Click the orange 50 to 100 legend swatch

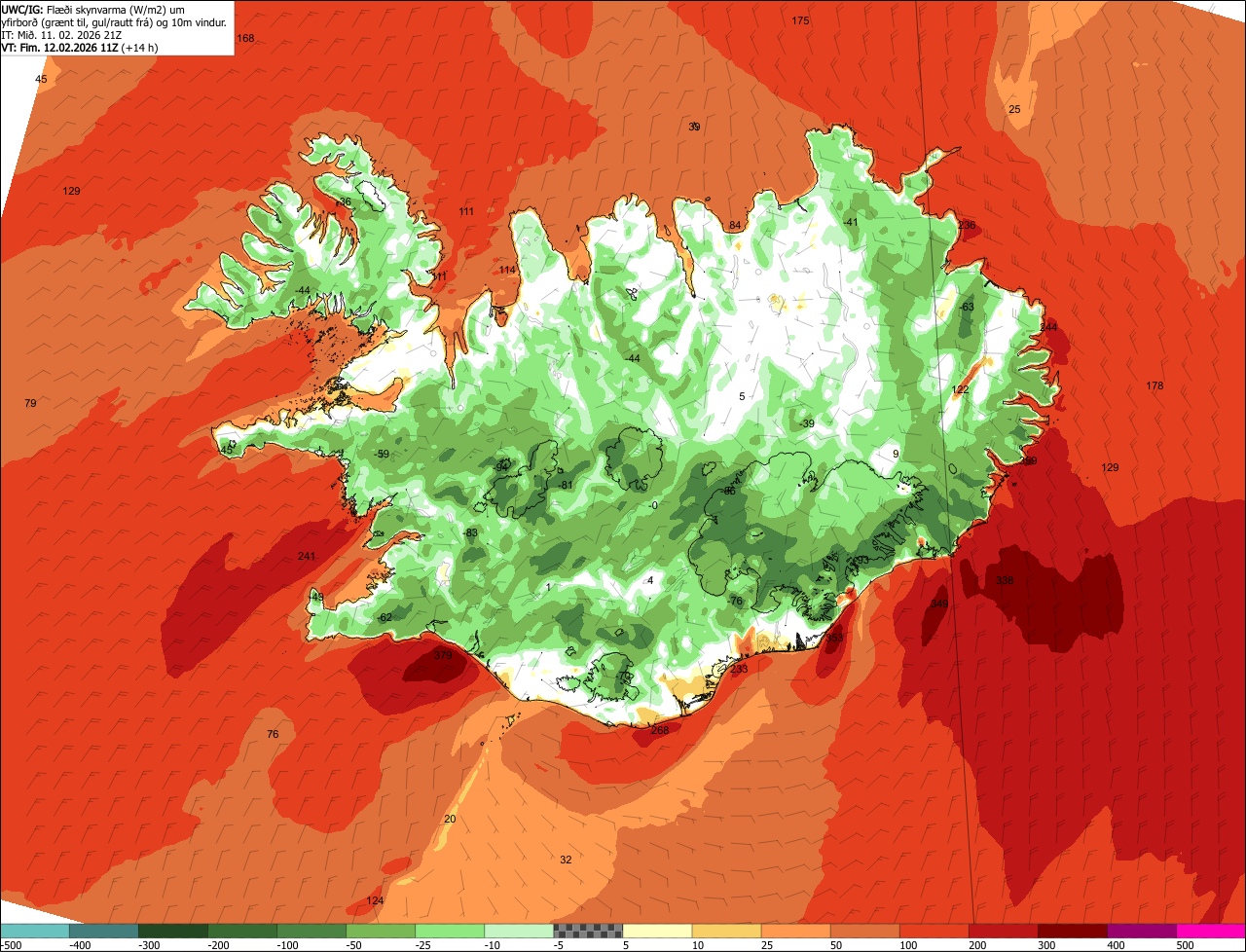coord(863,930)
